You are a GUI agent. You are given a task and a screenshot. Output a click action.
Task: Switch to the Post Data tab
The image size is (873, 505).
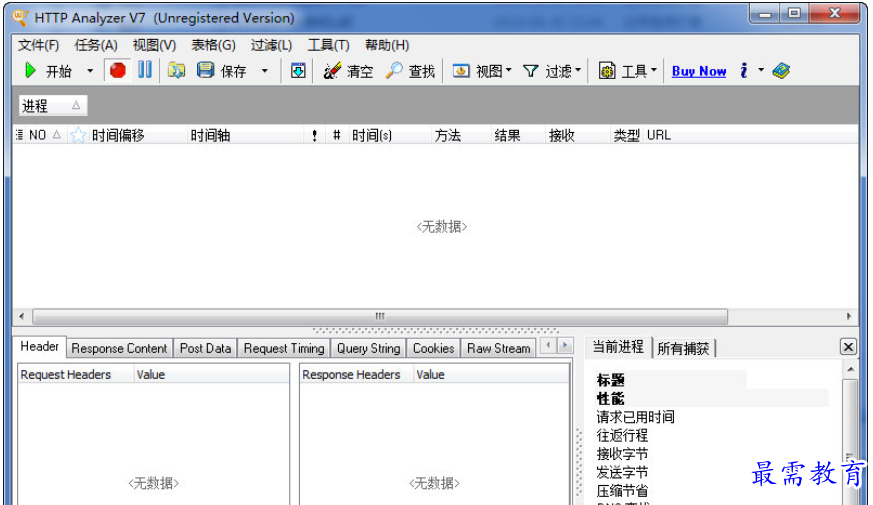(205, 349)
